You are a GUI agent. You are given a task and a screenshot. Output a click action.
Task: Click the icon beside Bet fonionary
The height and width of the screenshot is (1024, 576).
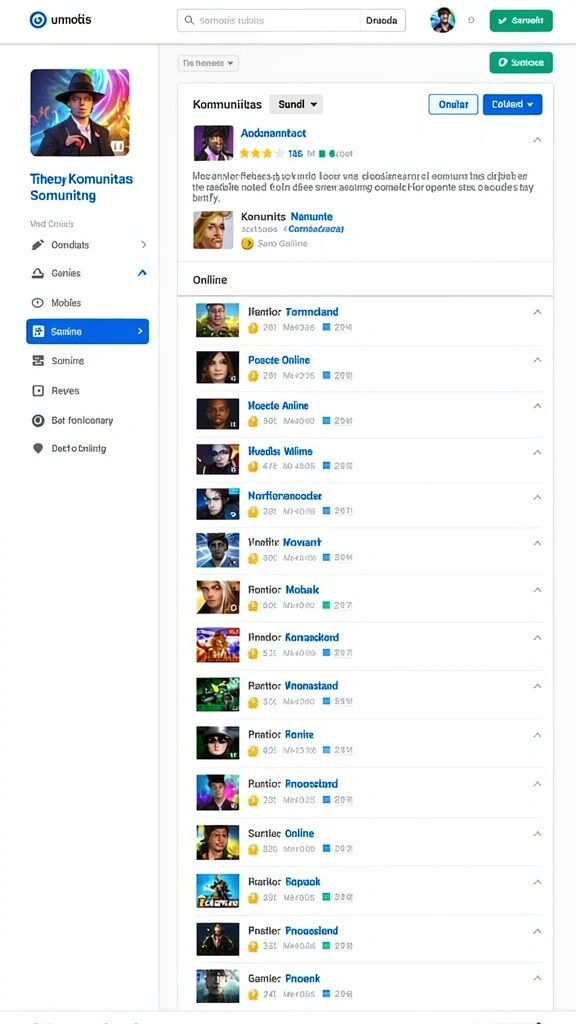tap(38, 421)
